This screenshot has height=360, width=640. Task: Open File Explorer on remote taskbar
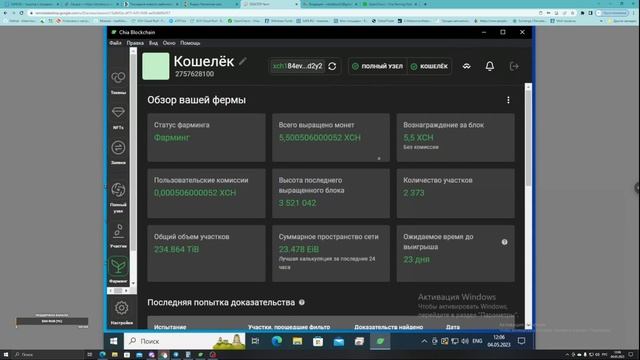coord(297,341)
